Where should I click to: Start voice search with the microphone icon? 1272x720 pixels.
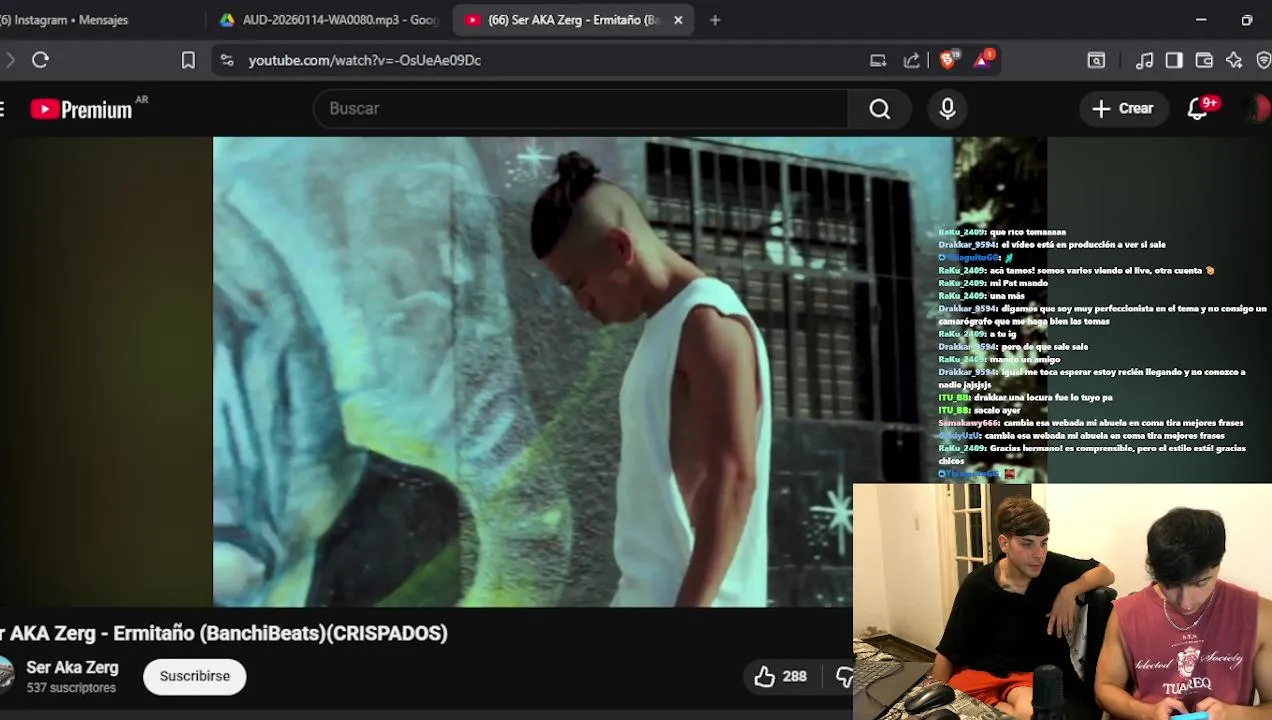coord(947,108)
